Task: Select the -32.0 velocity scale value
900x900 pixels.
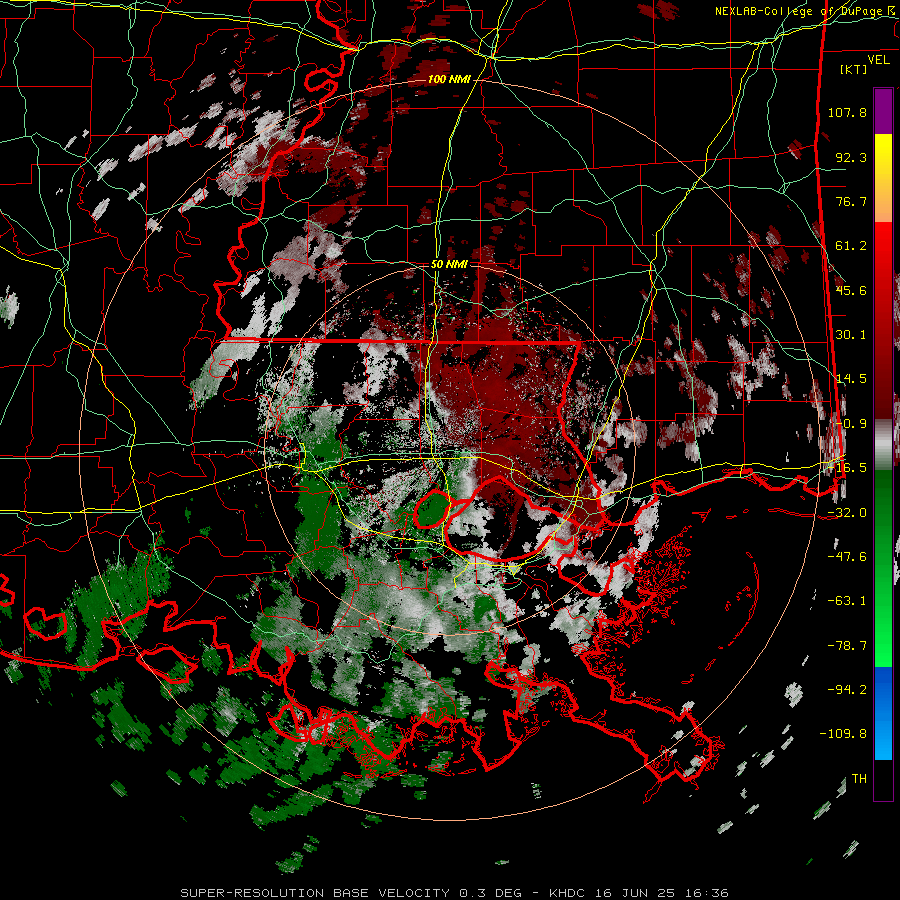Action: click(x=847, y=513)
